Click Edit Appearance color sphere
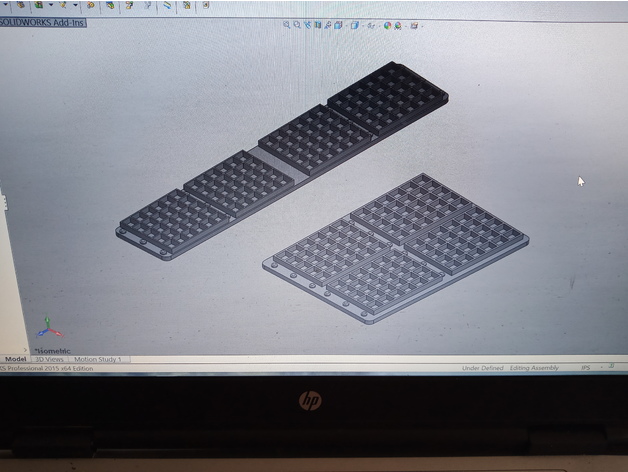The width and height of the screenshot is (628, 472). 387,25
